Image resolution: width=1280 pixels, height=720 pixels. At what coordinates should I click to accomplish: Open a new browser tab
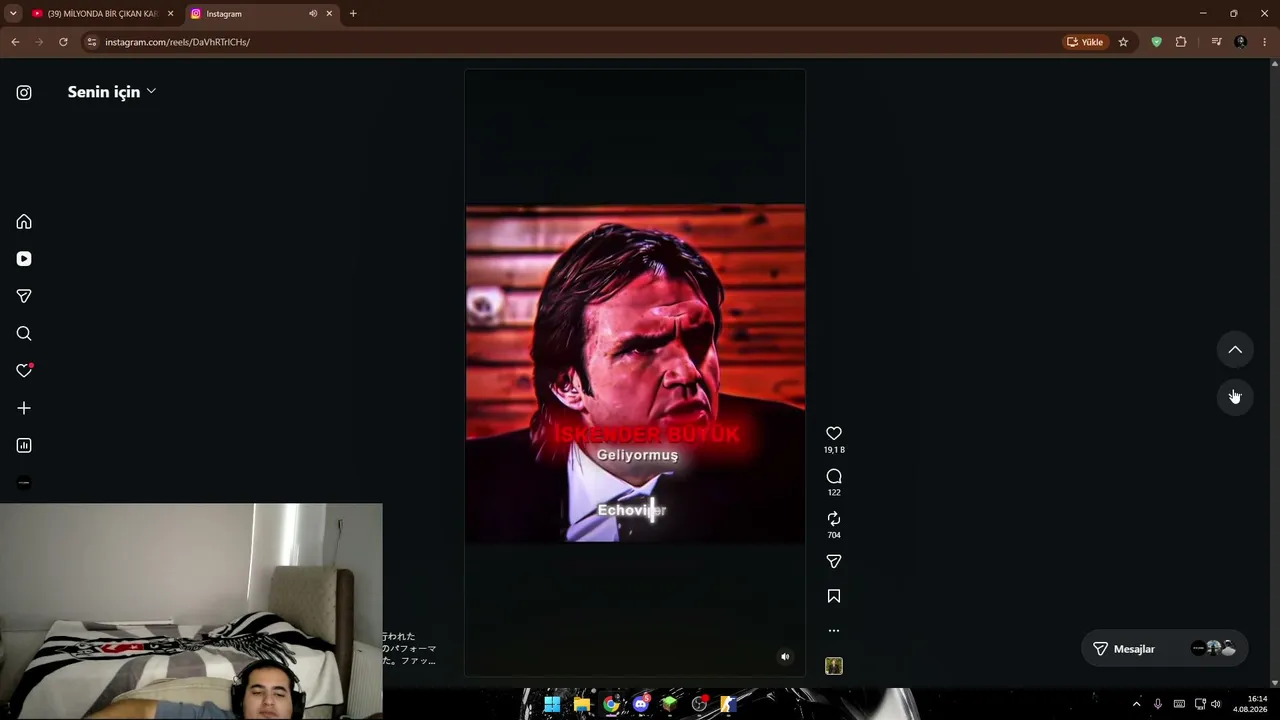[353, 14]
